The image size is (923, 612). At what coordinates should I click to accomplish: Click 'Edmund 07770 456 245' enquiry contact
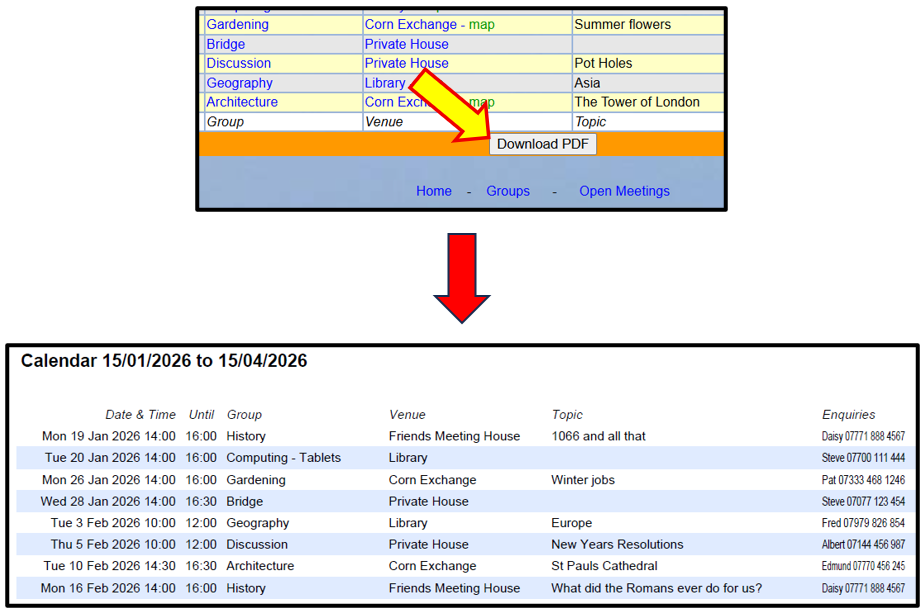click(x=863, y=566)
